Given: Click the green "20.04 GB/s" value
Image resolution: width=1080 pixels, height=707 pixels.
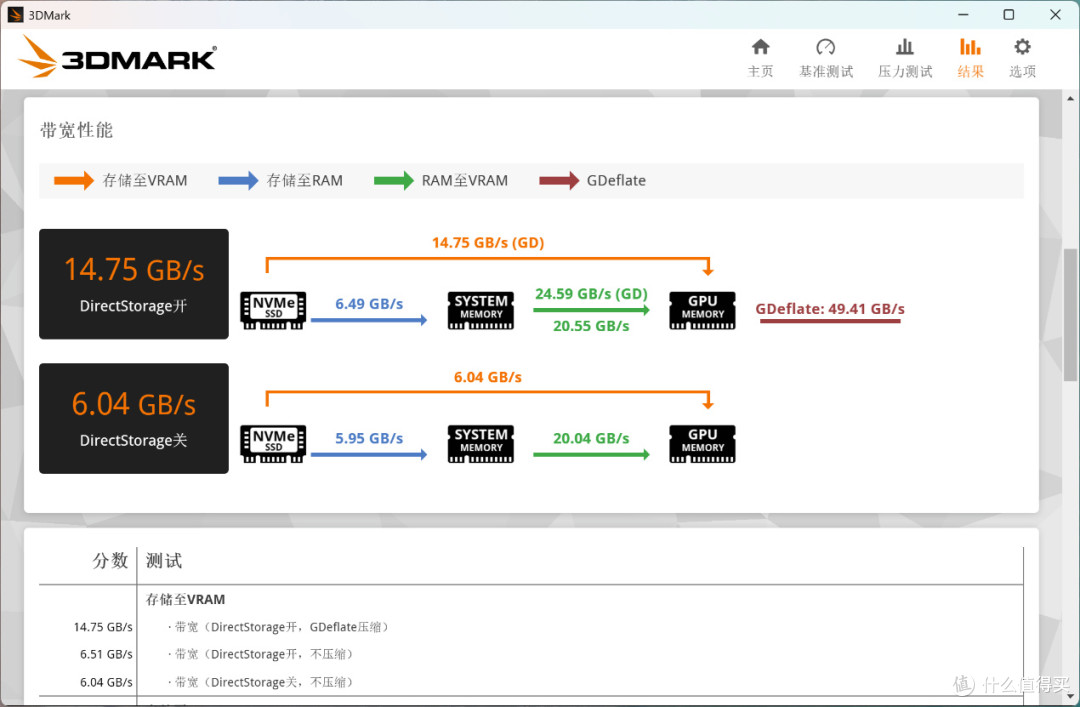Looking at the screenshot, I should tap(591, 438).
